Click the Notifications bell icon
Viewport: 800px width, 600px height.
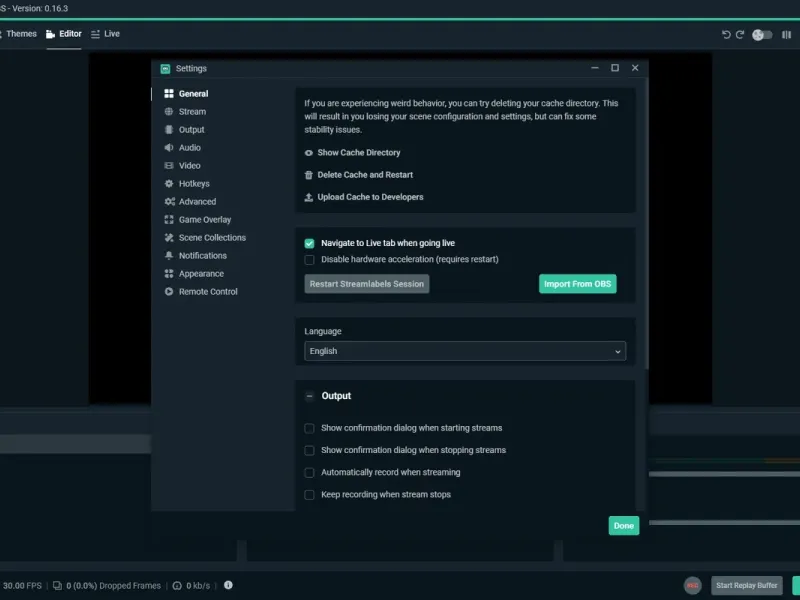(x=169, y=255)
